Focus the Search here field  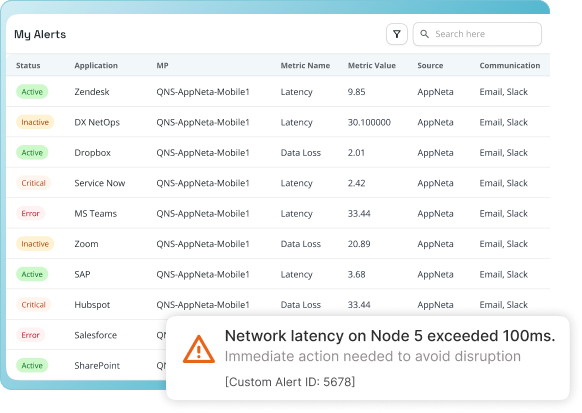point(477,34)
